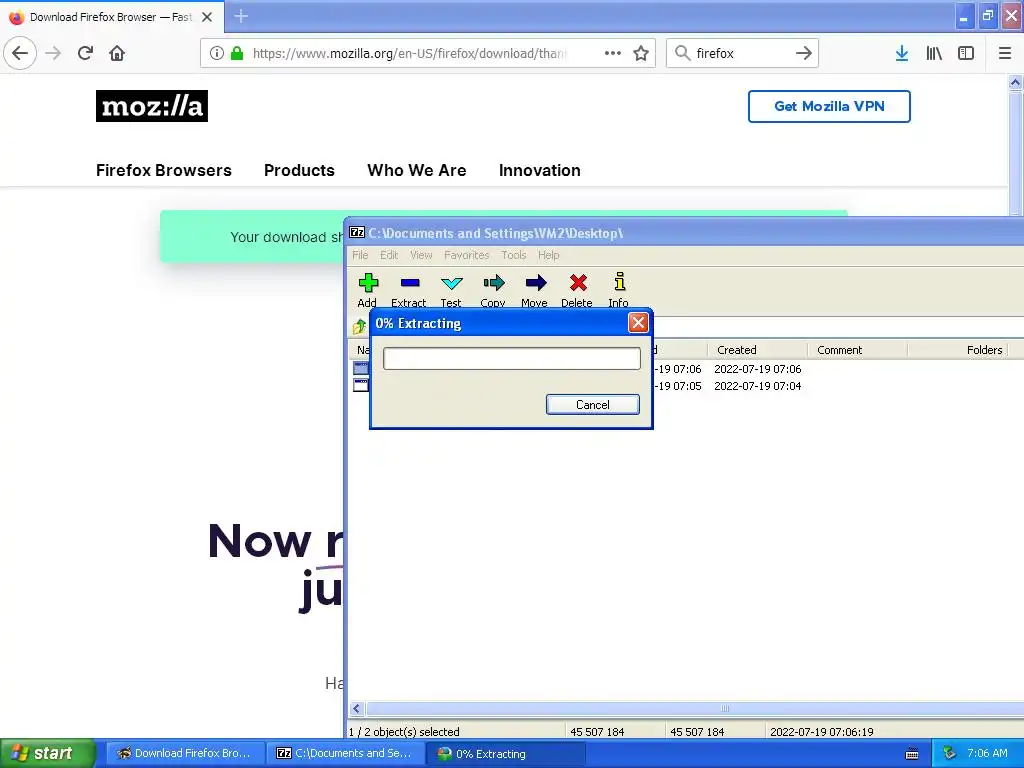Open the Firefox Browsers navigation link

click(164, 170)
